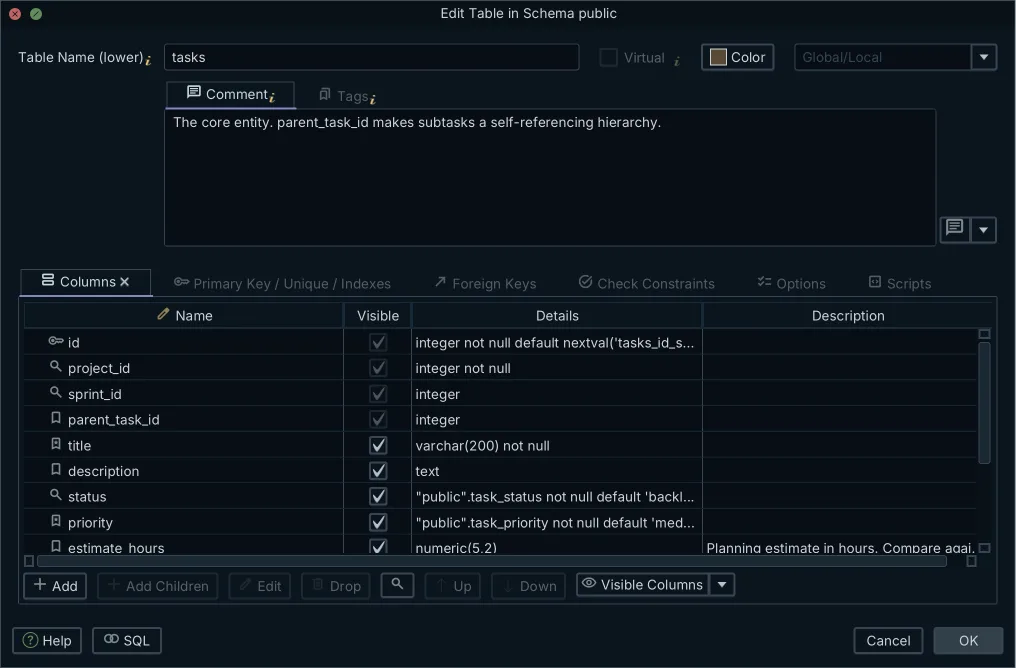Click the horizontal scrollbar under columns table

[492, 561]
